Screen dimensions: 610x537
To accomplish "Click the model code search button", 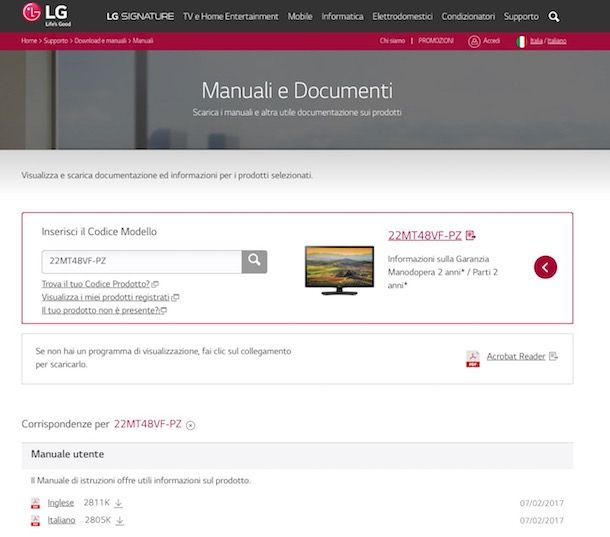I will coord(254,261).
